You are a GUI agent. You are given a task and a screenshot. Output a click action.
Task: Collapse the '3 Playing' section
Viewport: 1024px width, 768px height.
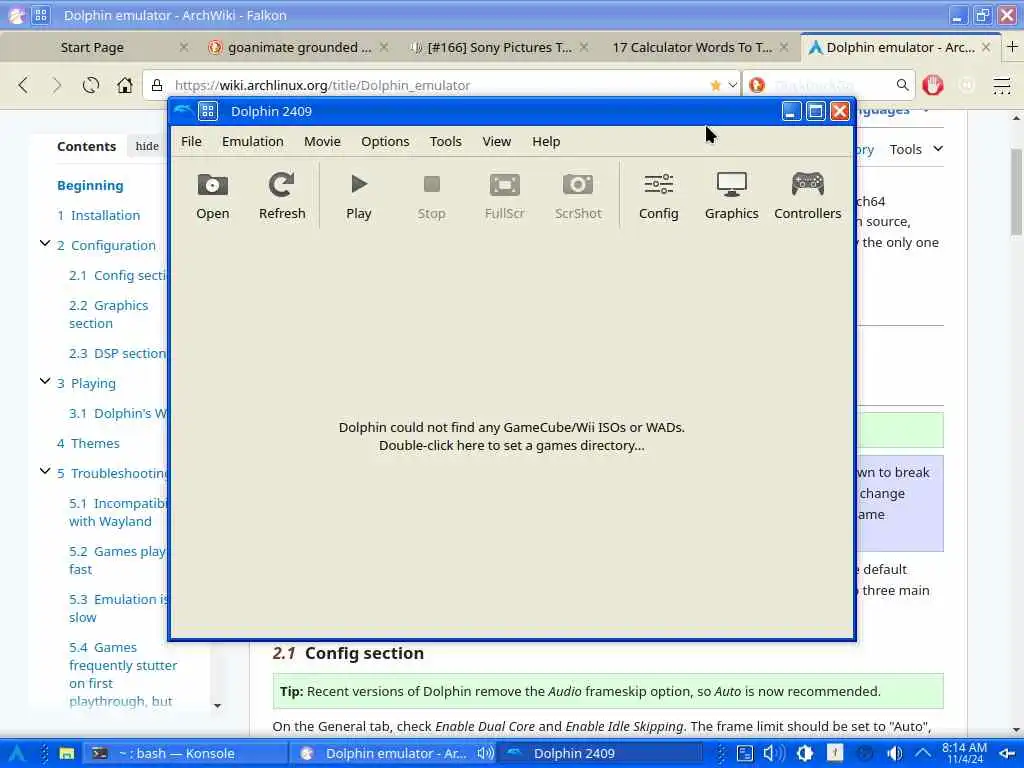point(45,381)
